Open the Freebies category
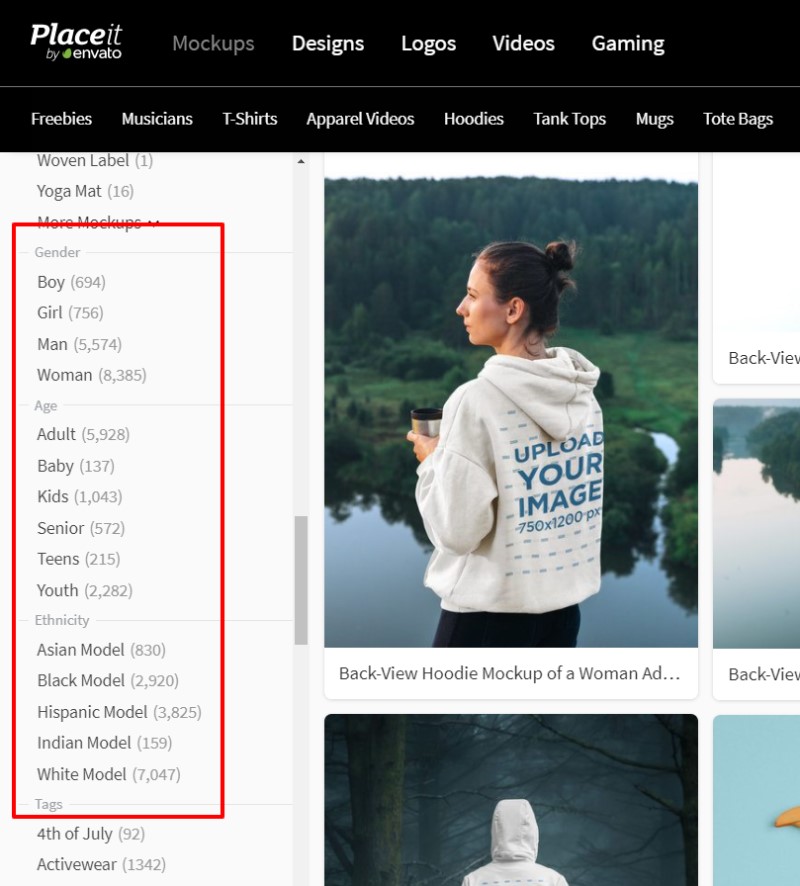The height and width of the screenshot is (886, 800). tap(61, 119)
